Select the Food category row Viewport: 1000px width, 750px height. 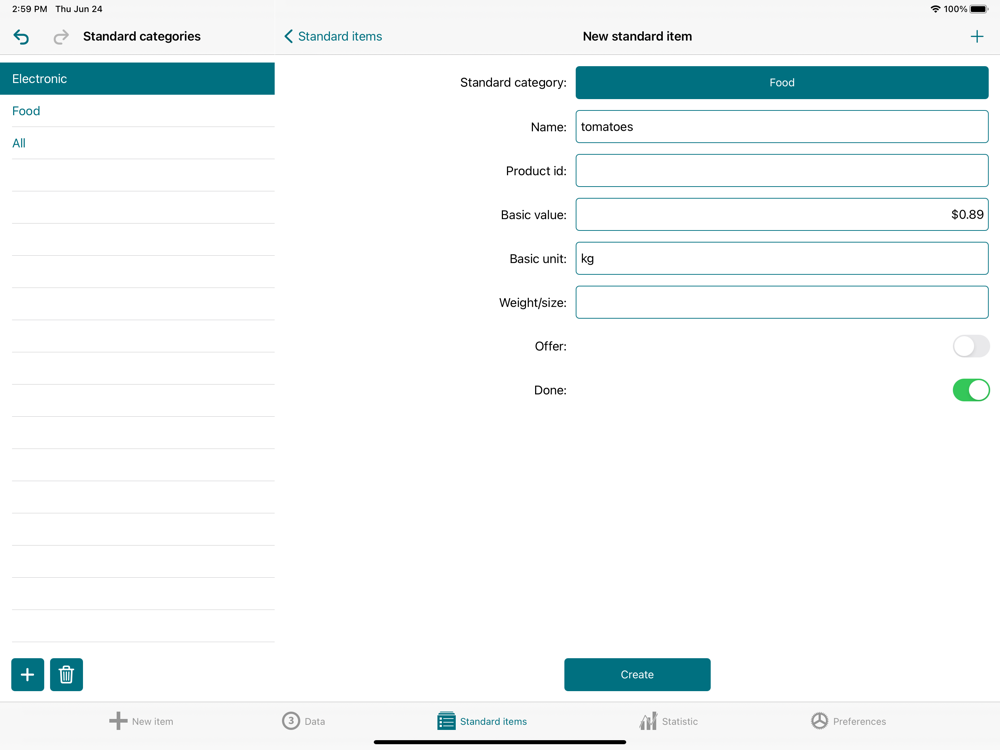tap(137, 111)
